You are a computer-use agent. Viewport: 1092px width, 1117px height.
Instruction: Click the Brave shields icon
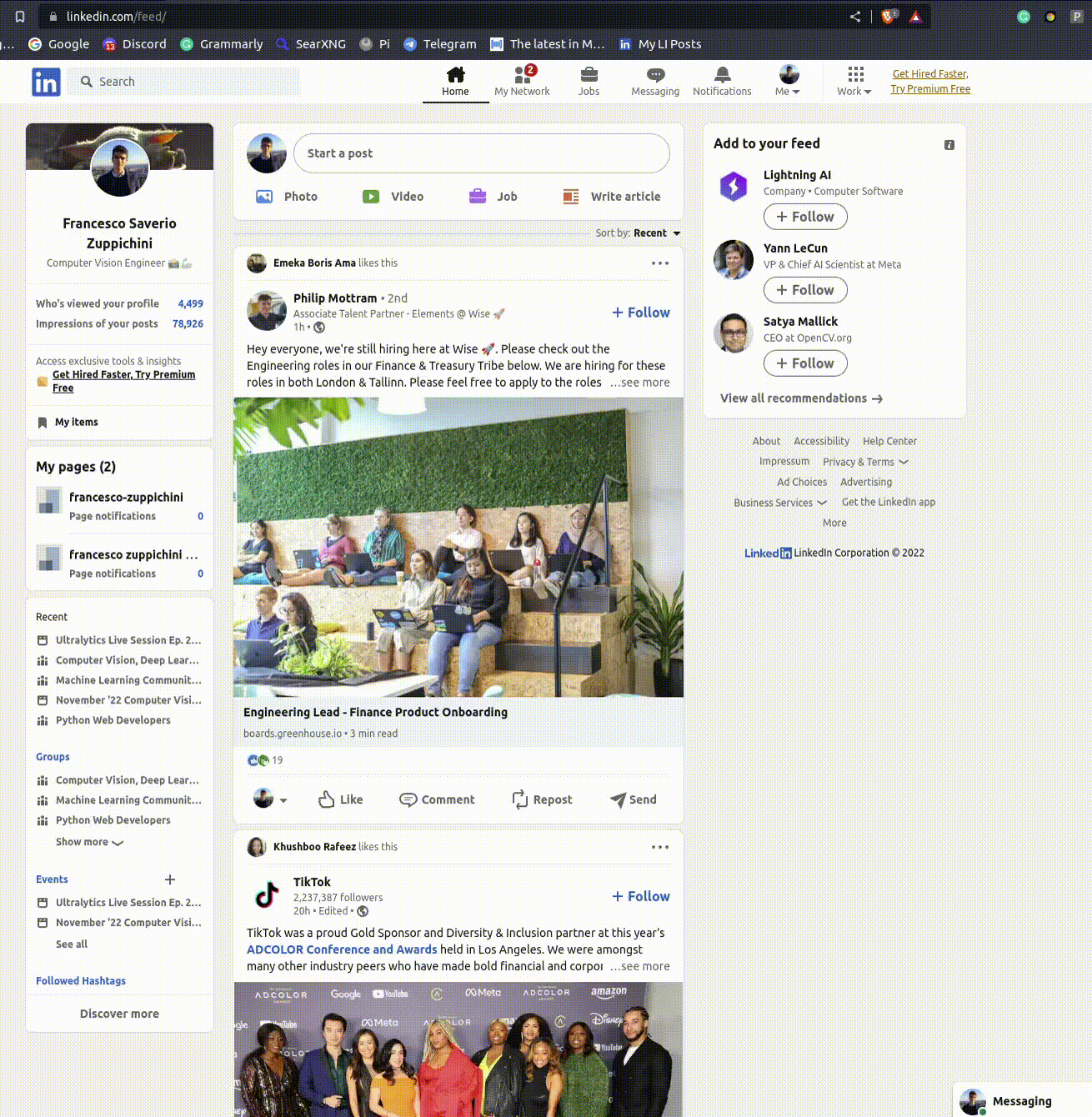tap(889, 16)
